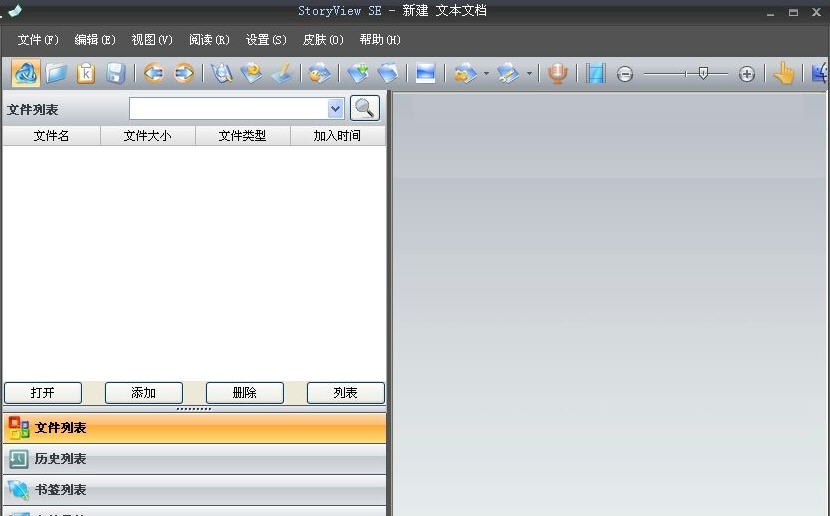This screenshot has height=516, width=830.
Task: Click the open folder toolbar icon
Action: tap(56, 74)
